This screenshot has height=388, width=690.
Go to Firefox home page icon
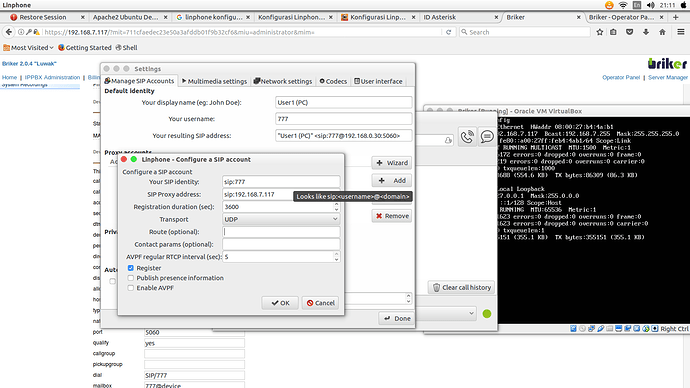click(662, 32)
